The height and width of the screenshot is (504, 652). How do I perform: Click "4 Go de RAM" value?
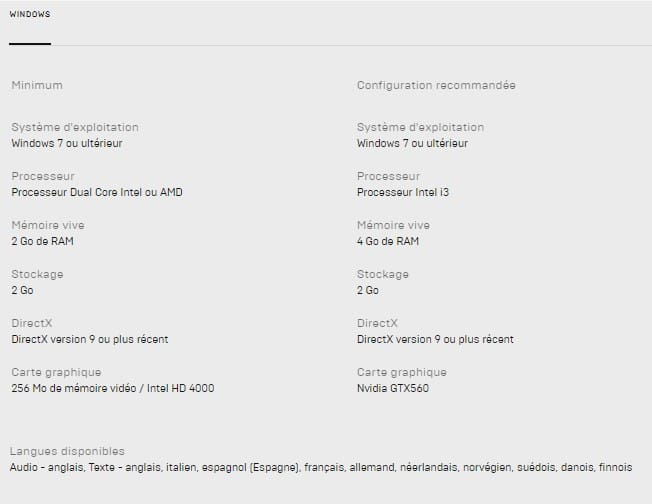pyautogui.click(x=388, y=242)
